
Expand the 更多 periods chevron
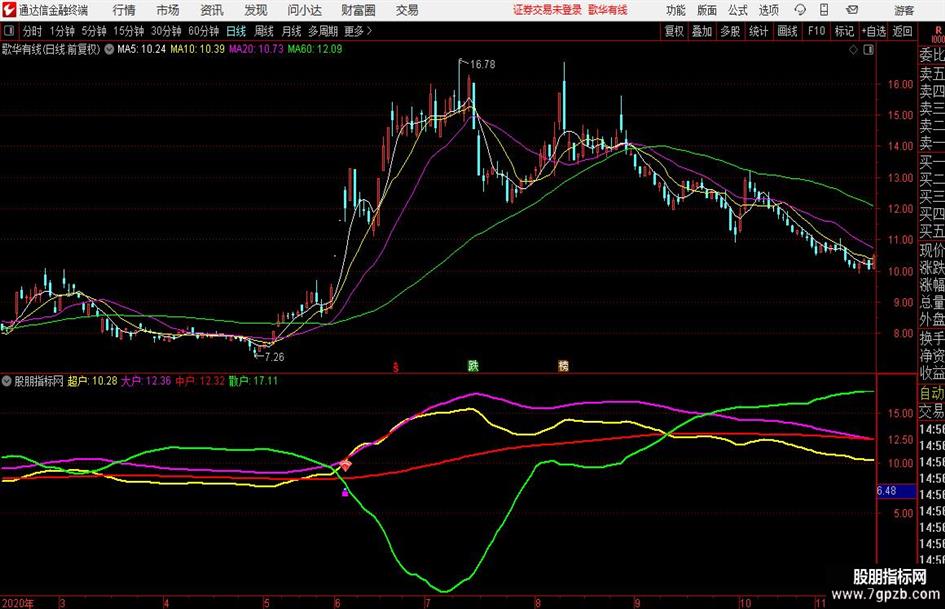(369, 31)
